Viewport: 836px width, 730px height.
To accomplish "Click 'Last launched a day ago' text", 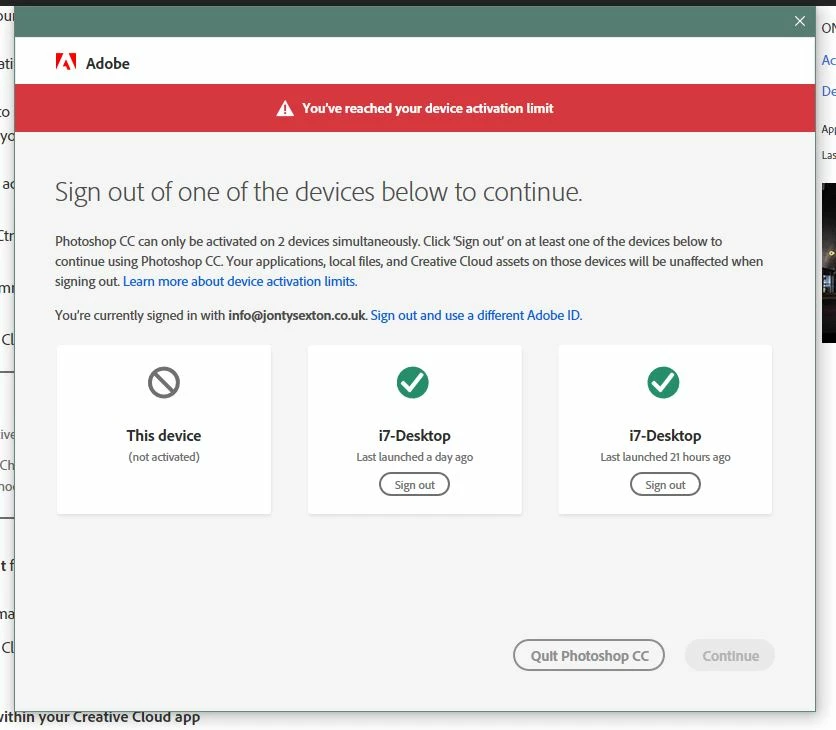I will coord(414,457).
